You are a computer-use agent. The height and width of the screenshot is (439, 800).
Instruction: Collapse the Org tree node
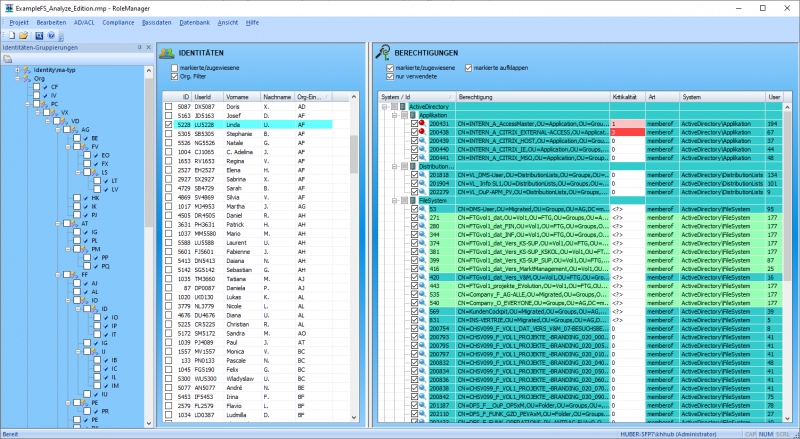(x=17, y=78)
